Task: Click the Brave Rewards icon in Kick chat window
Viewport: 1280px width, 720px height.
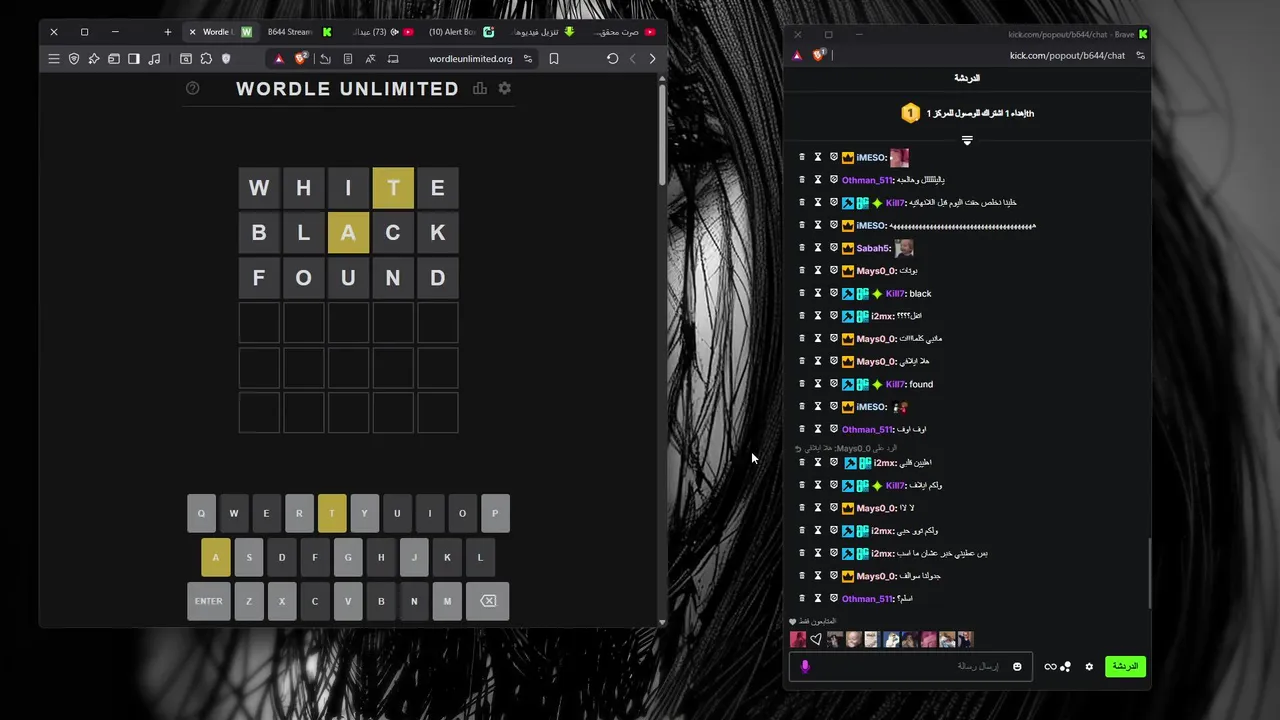Action: pos(797,55)
